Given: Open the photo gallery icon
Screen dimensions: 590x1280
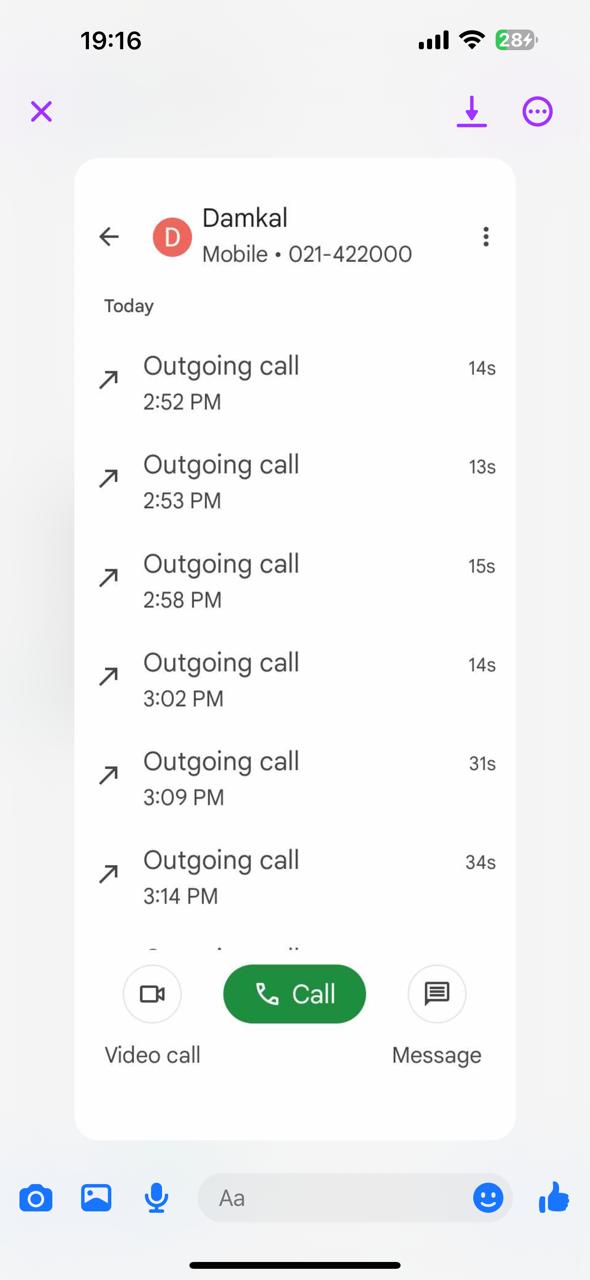Looking at the screenshot, I should tap(96, 1197).
